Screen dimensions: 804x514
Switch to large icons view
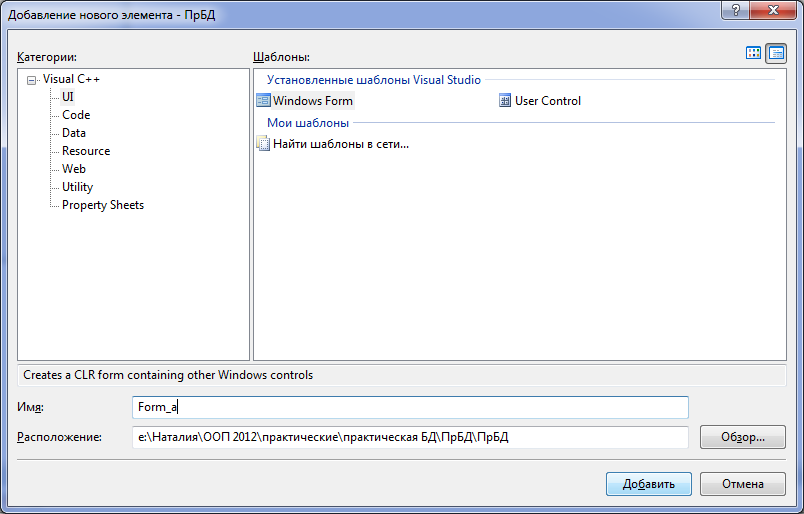753,53
